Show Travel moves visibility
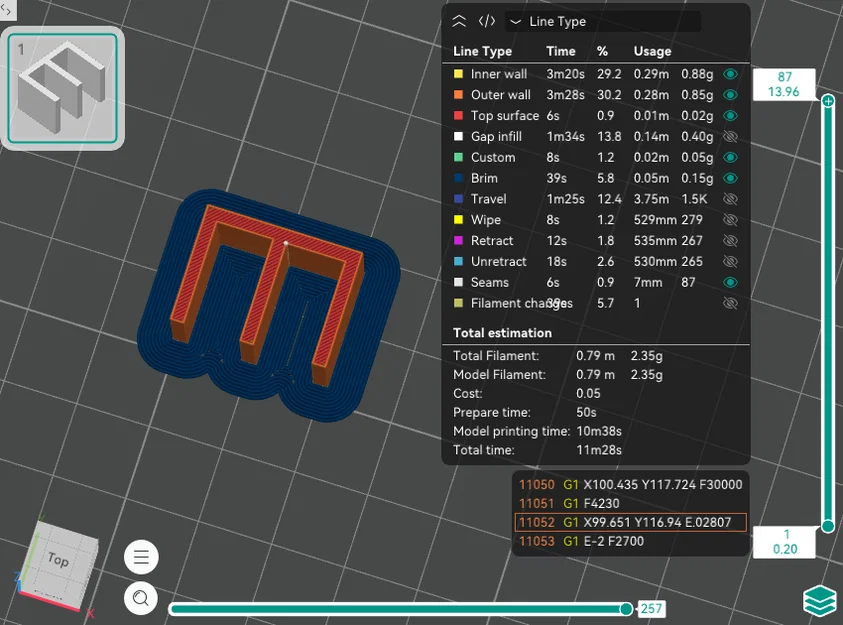843x625 pixels. click(x=730, y=199)
